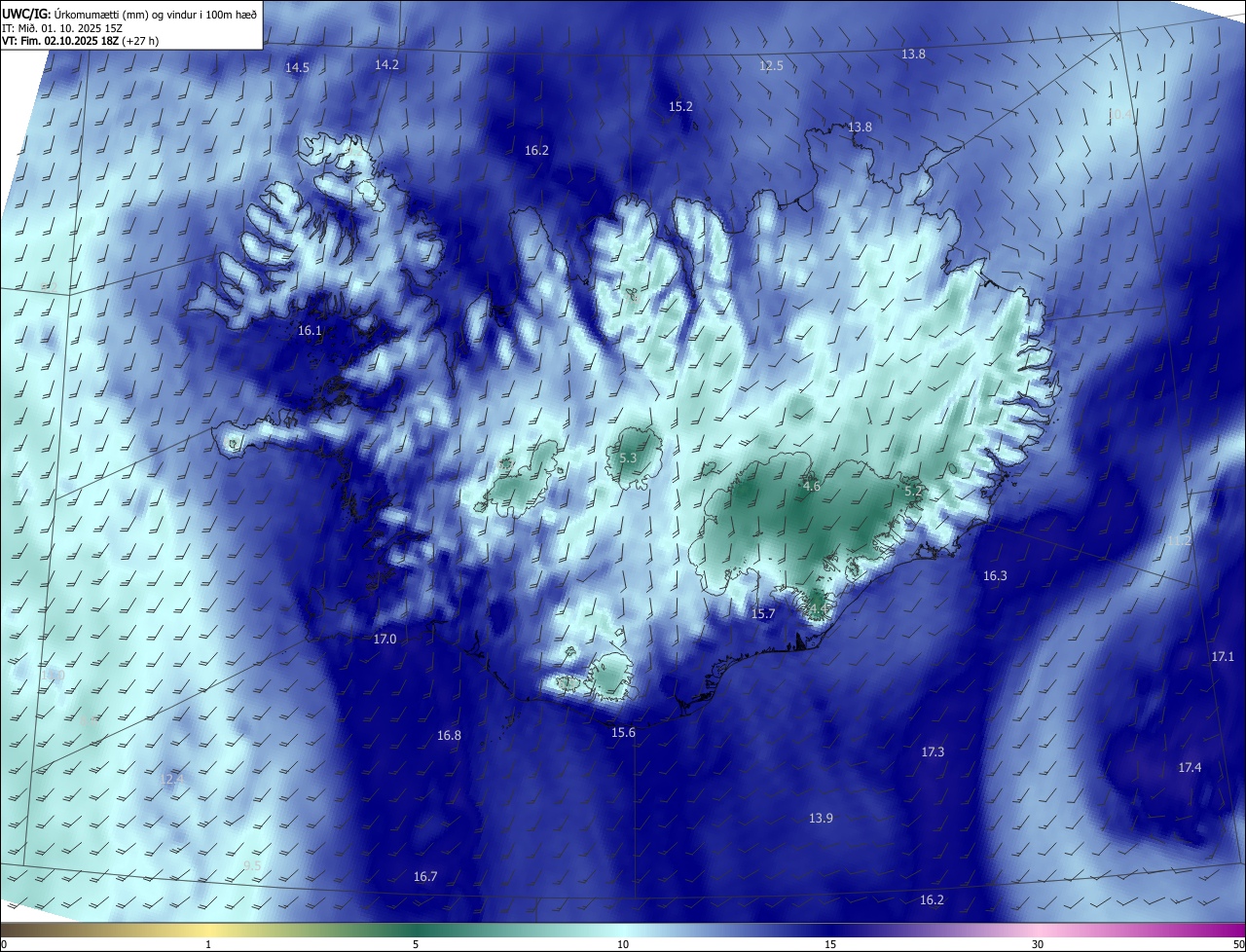Click the 17.0 value label

pos(385,639)
